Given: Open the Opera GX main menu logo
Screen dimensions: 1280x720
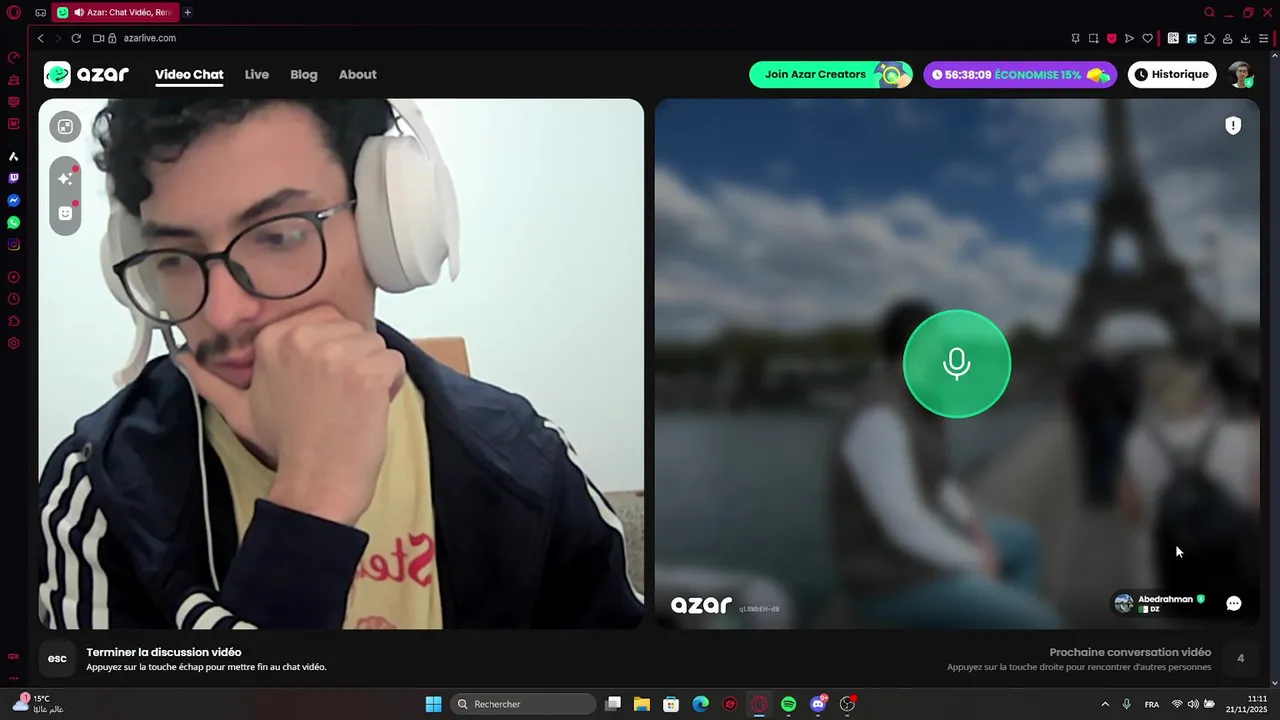Looking at the screenshot, I should click(14, 13).
